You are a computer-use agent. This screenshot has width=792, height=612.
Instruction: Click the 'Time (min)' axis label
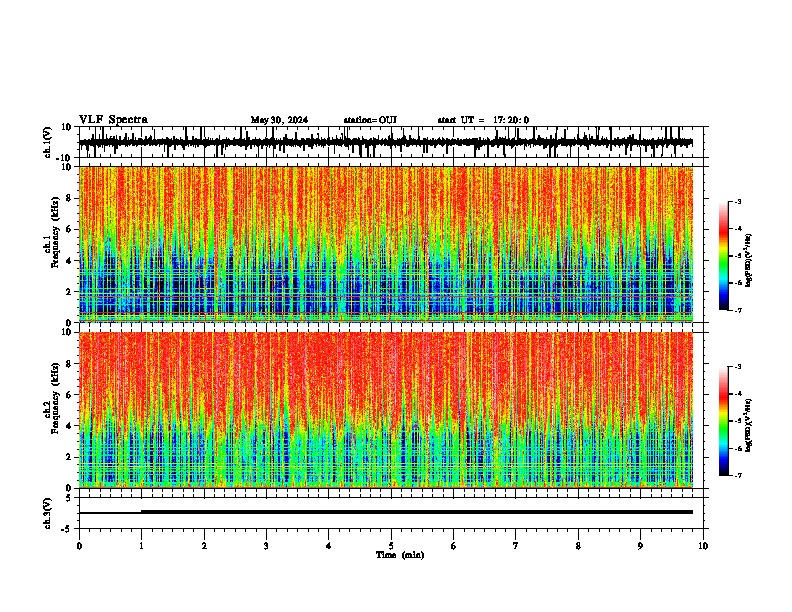(x=400, y=555)
